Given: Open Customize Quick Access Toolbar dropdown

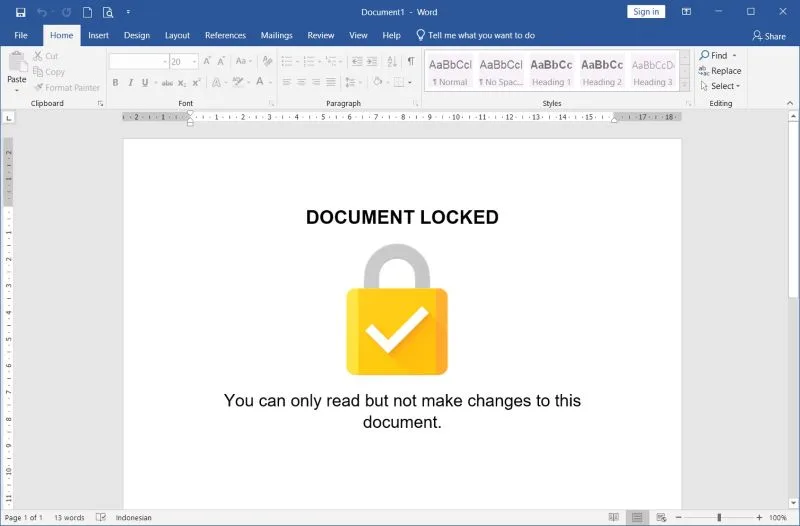Looking at the screenshot, I should click(x=129, y=12).
